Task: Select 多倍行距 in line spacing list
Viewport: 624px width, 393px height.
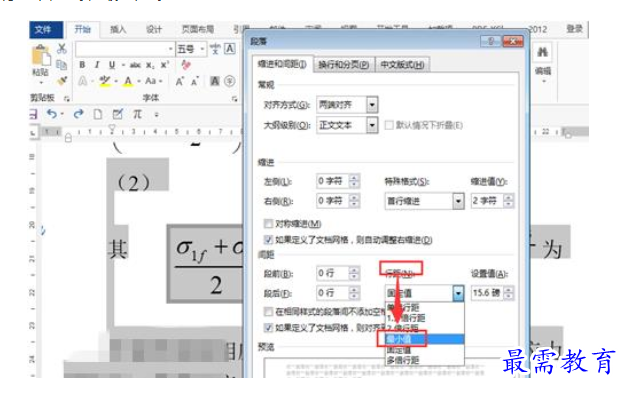Action: pyautogui.click(x=424, y=361)
